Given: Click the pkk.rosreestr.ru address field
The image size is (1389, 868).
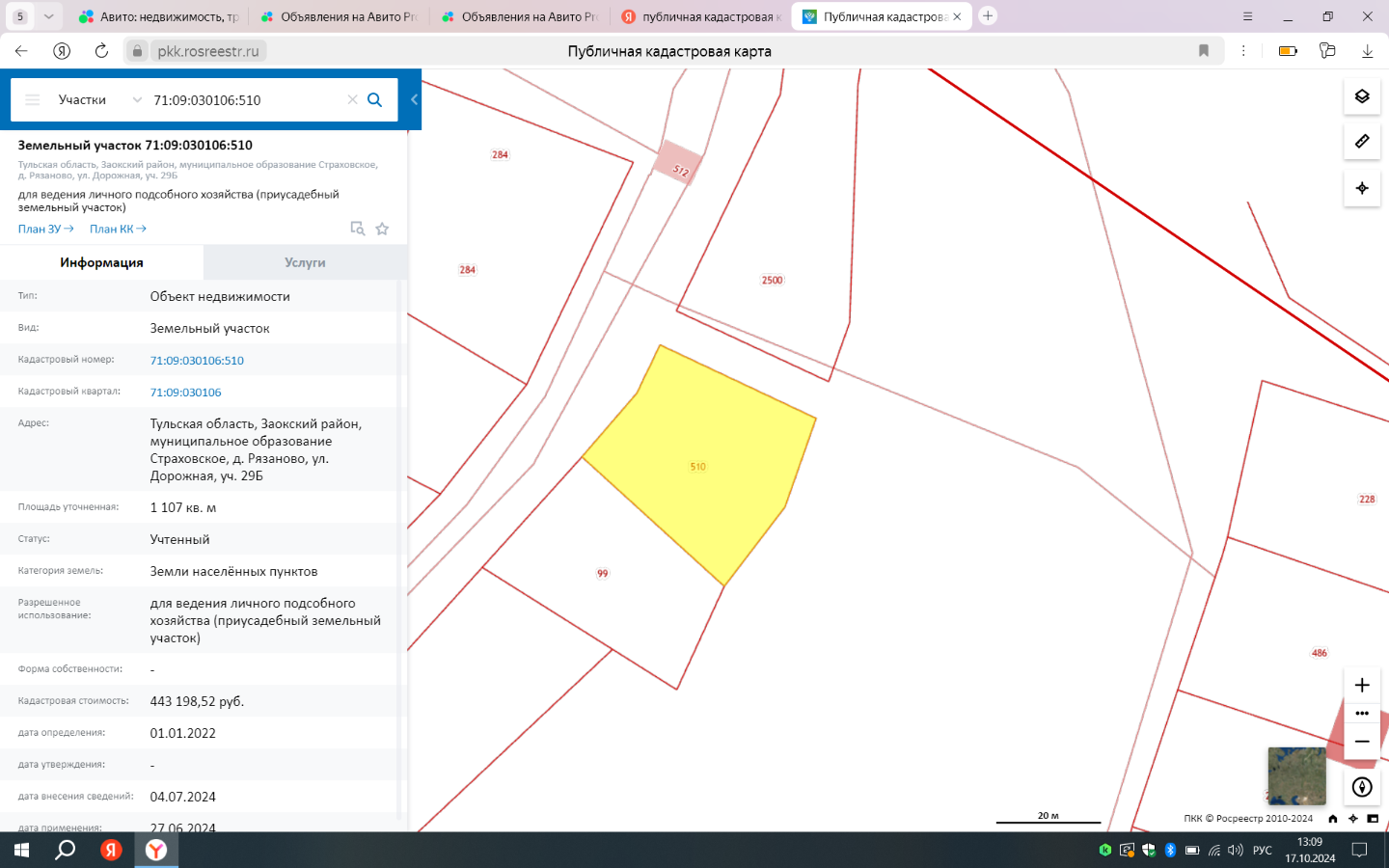Looking at the screenshot, I should click(208, 51).
